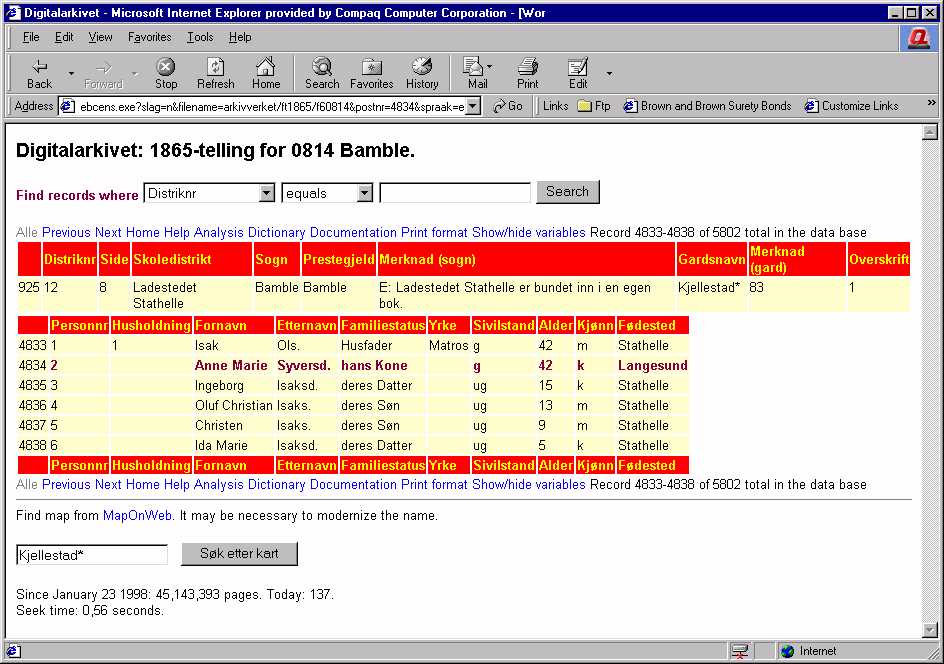This screenshot has height=664, width=944.
Task: Go to the Home page icon
Action: point(266,73)
